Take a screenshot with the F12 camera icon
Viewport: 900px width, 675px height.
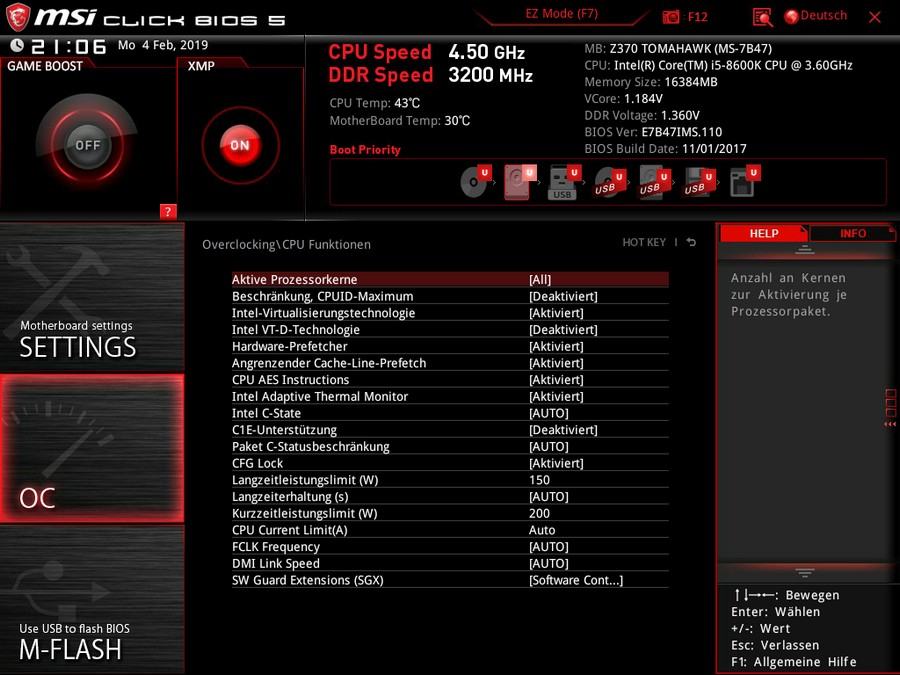click(670, 17)
